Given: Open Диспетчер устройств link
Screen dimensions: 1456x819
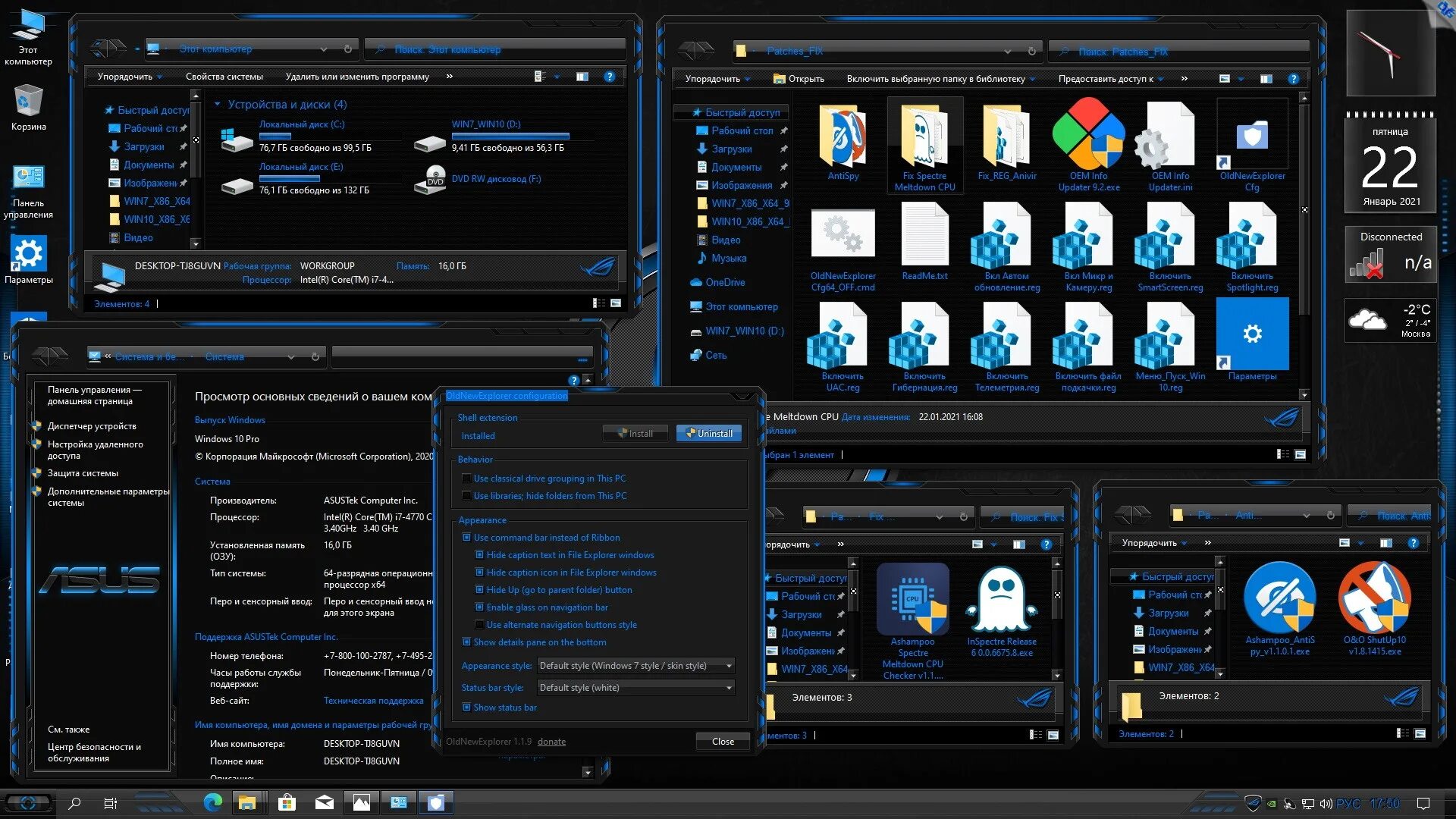Looking at the screenshot, I should 92,426.
